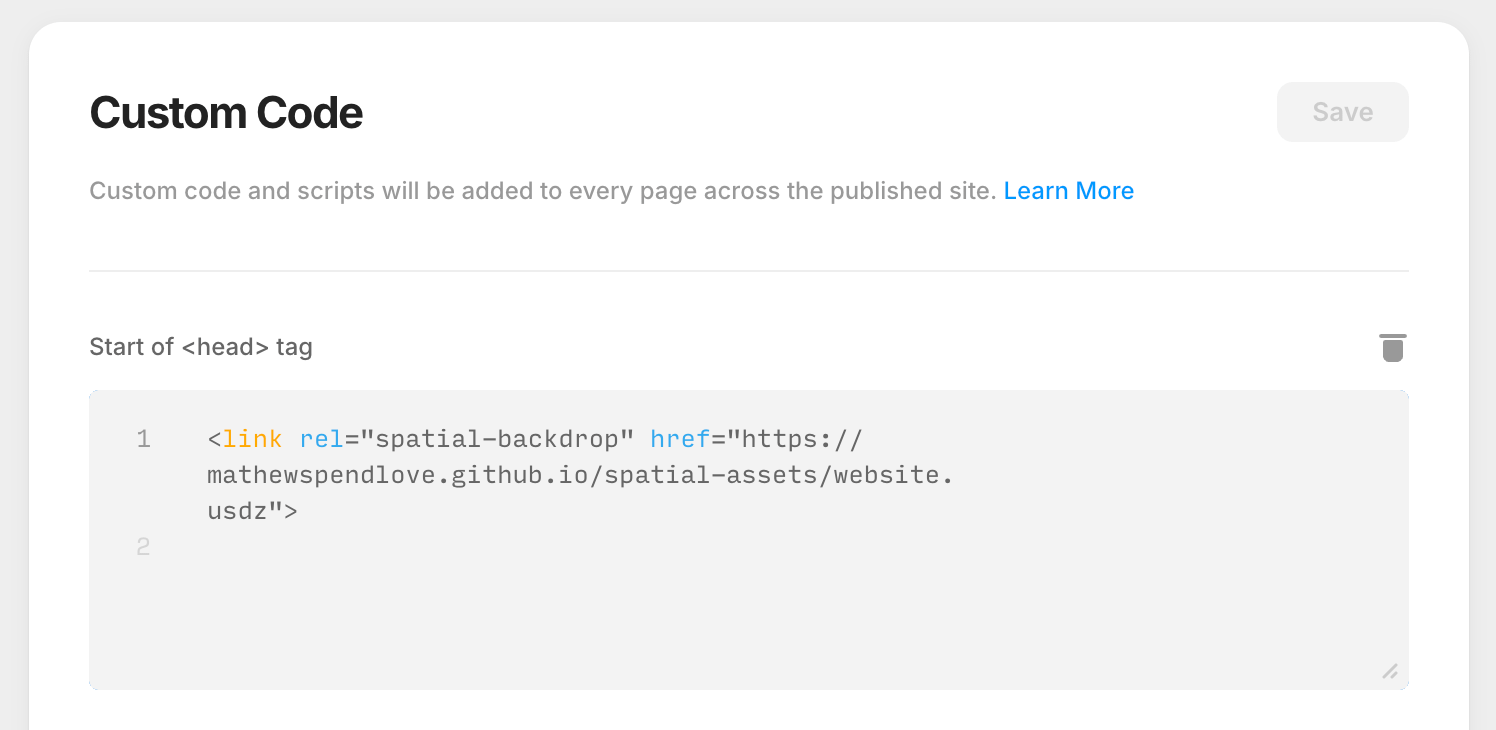Click the custom code description text

coord(543,191)
